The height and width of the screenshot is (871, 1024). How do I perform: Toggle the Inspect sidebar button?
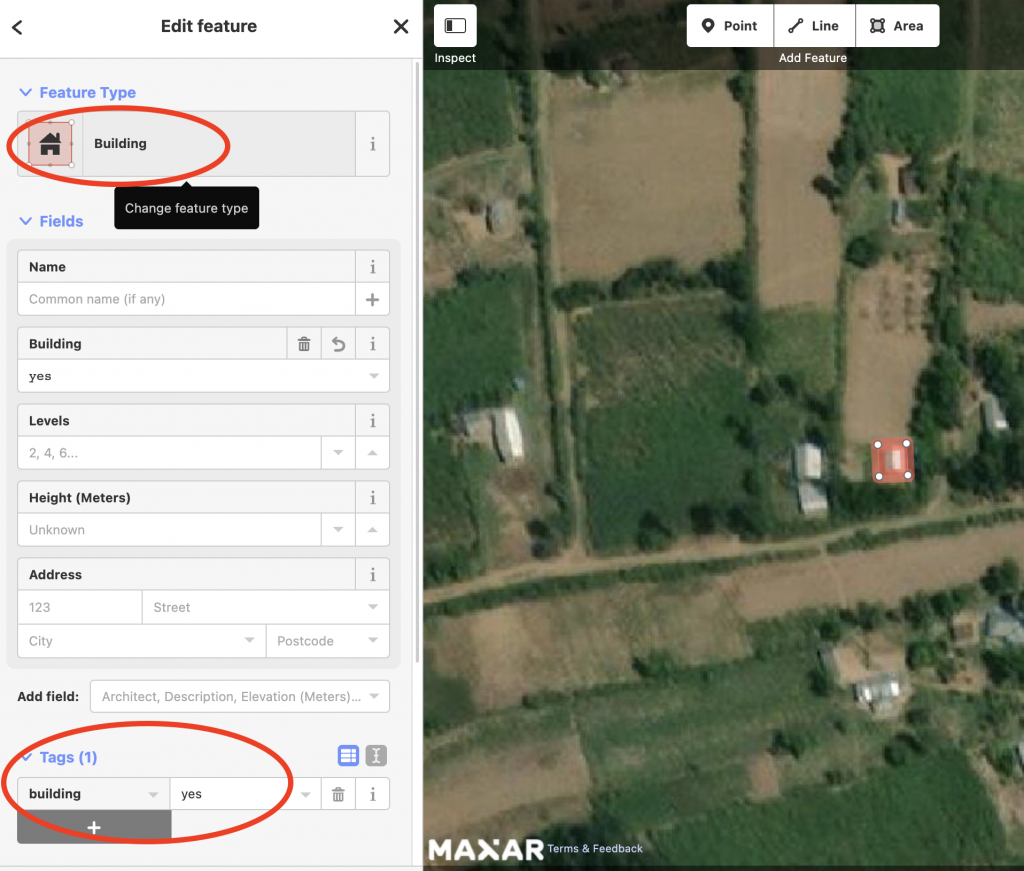(455, 26)
